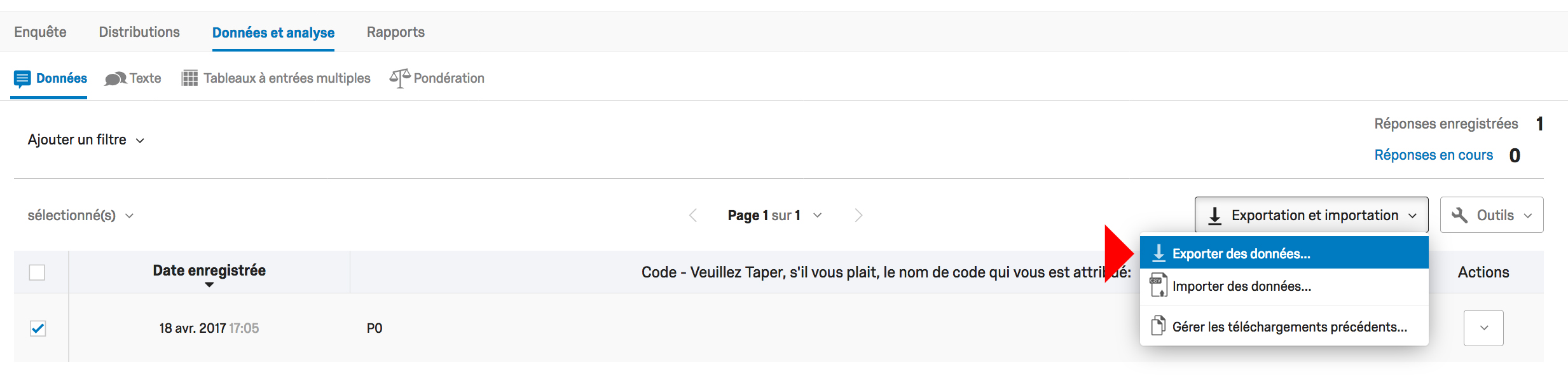Open the Actions dropdown for the response row

(x=1483, y=328)
